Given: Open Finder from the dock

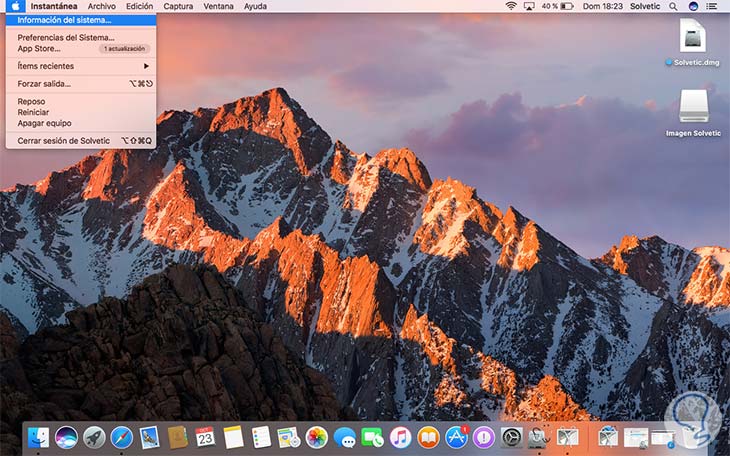Looking at the screenshot, I should pyautogui.click(x=40, y=437).
